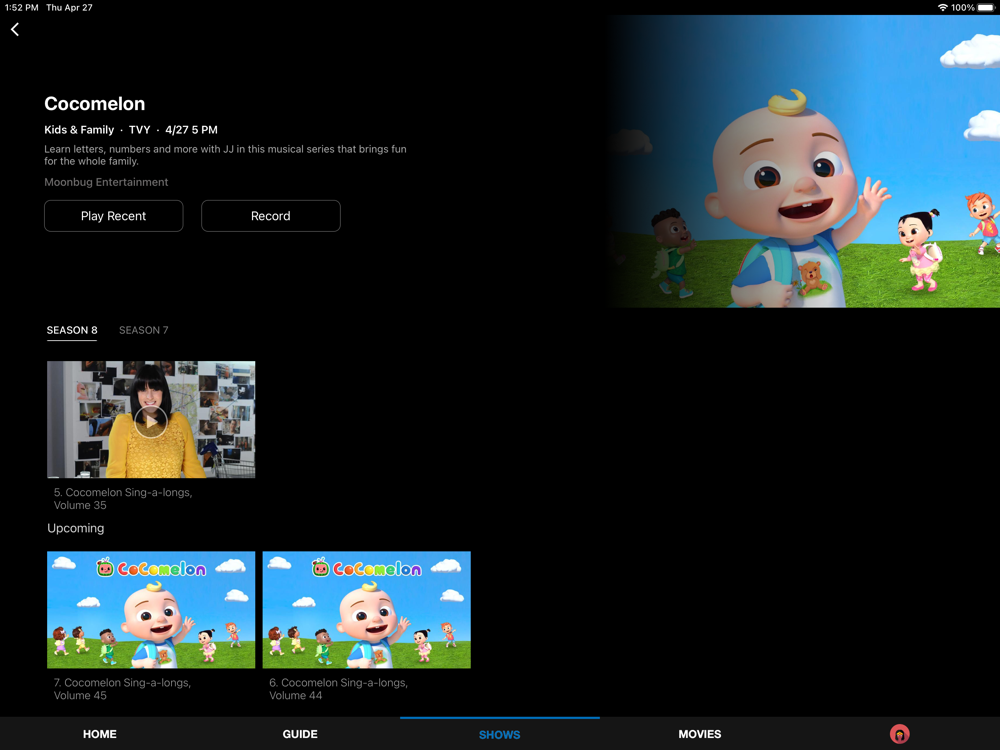Click the Play Recent button

[114, 216]
